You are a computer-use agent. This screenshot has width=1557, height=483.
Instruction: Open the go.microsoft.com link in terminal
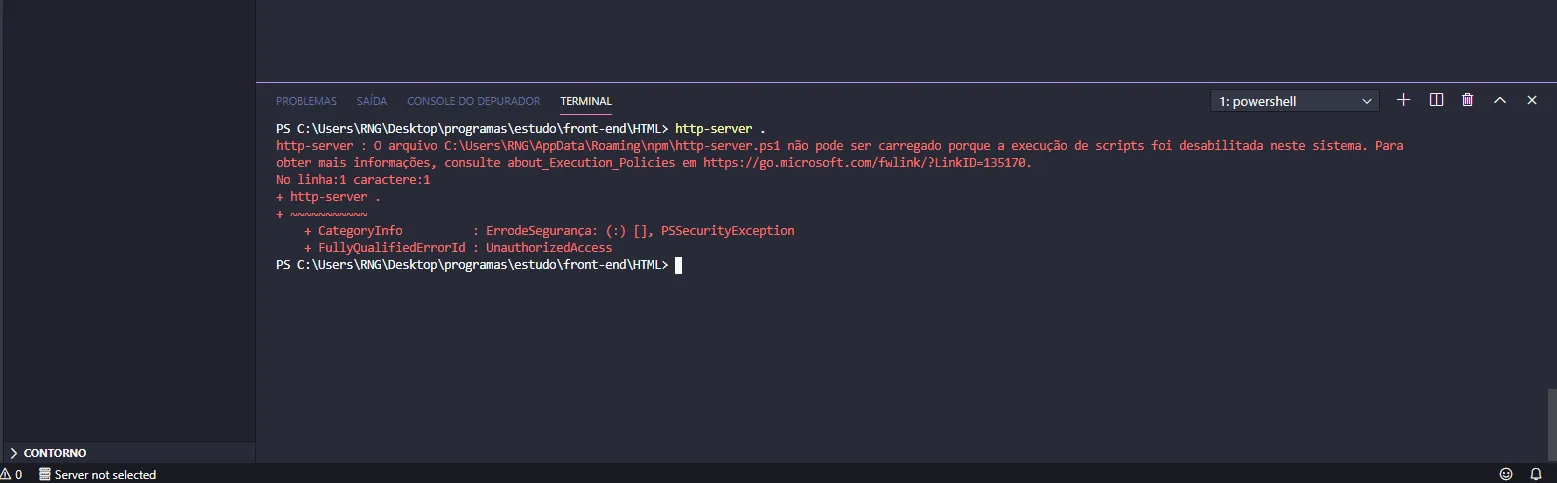(x=866, y=163)
